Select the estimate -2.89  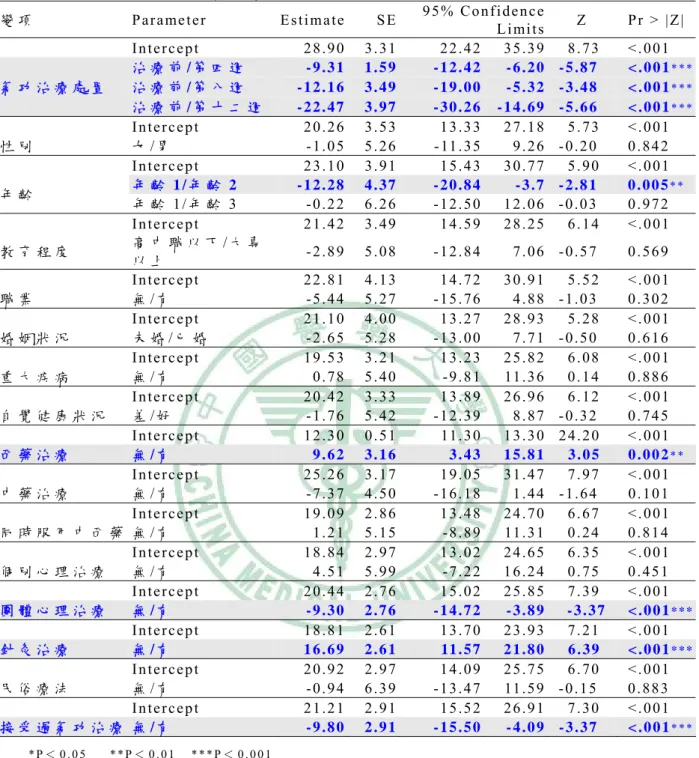point(325,251)
